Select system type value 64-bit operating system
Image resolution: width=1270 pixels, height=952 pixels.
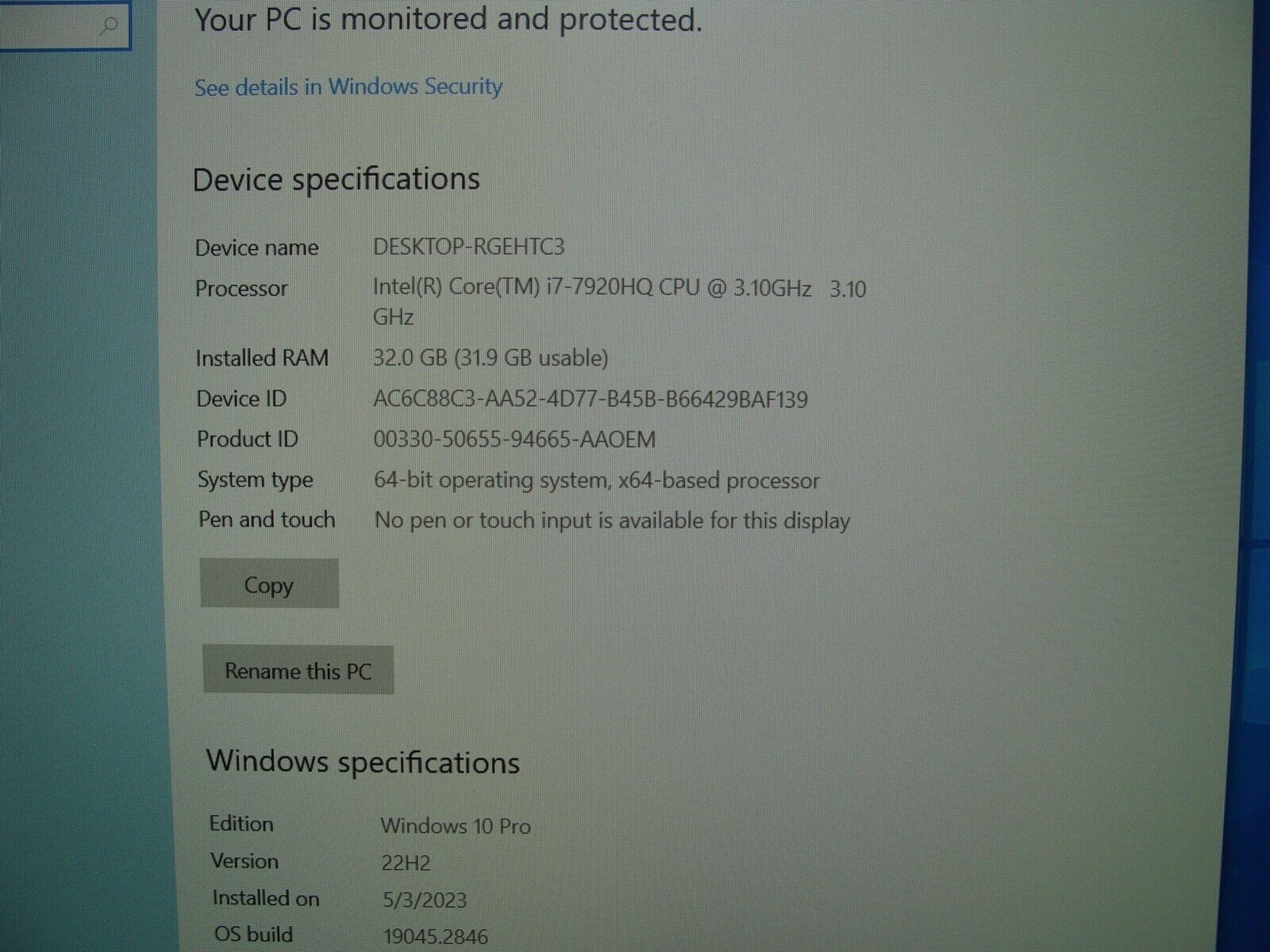492,480
